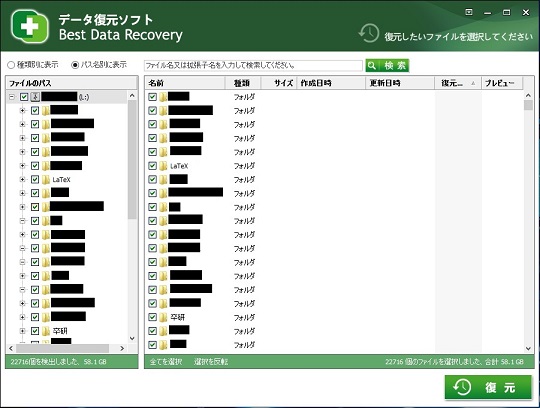
Task: Sort the list by the 更新日時 column header
Action: point(400,83)
